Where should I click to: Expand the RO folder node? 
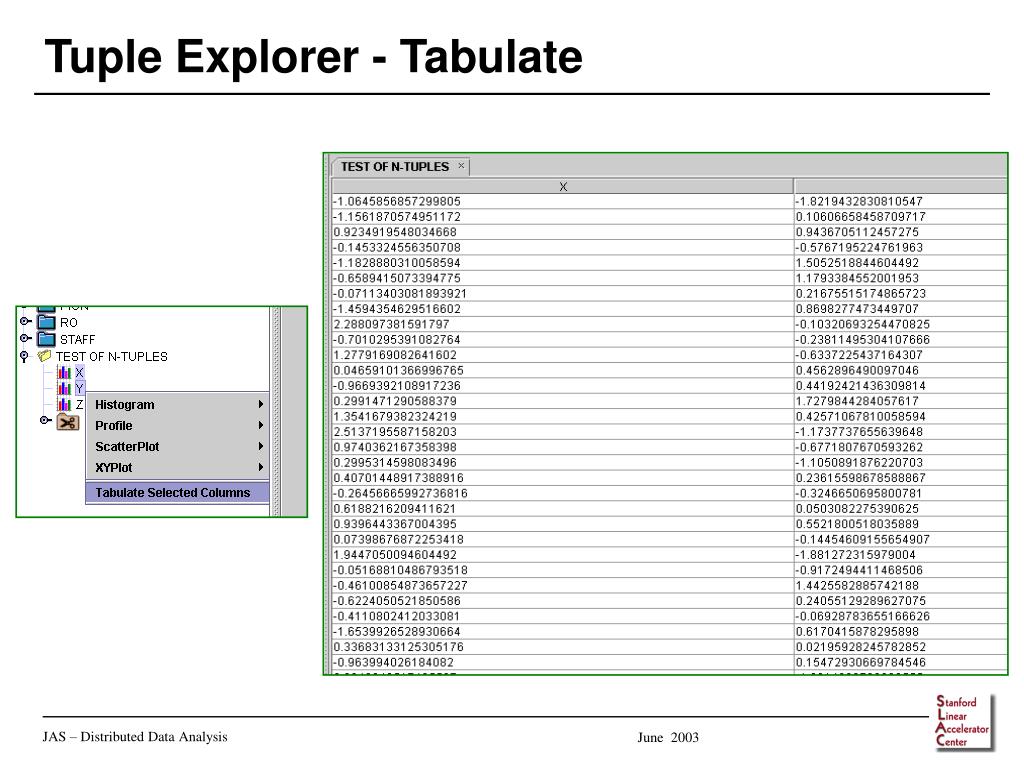coord(25,321)
